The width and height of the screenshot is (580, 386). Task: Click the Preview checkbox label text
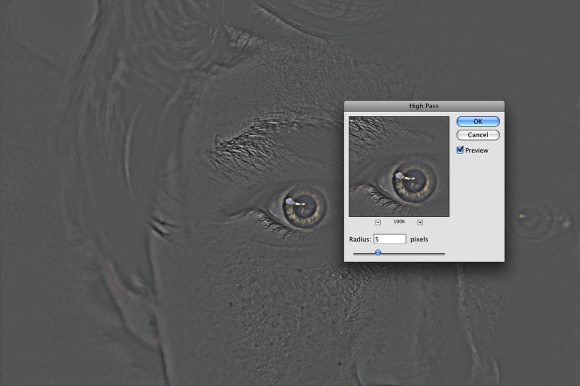(476, 150)
